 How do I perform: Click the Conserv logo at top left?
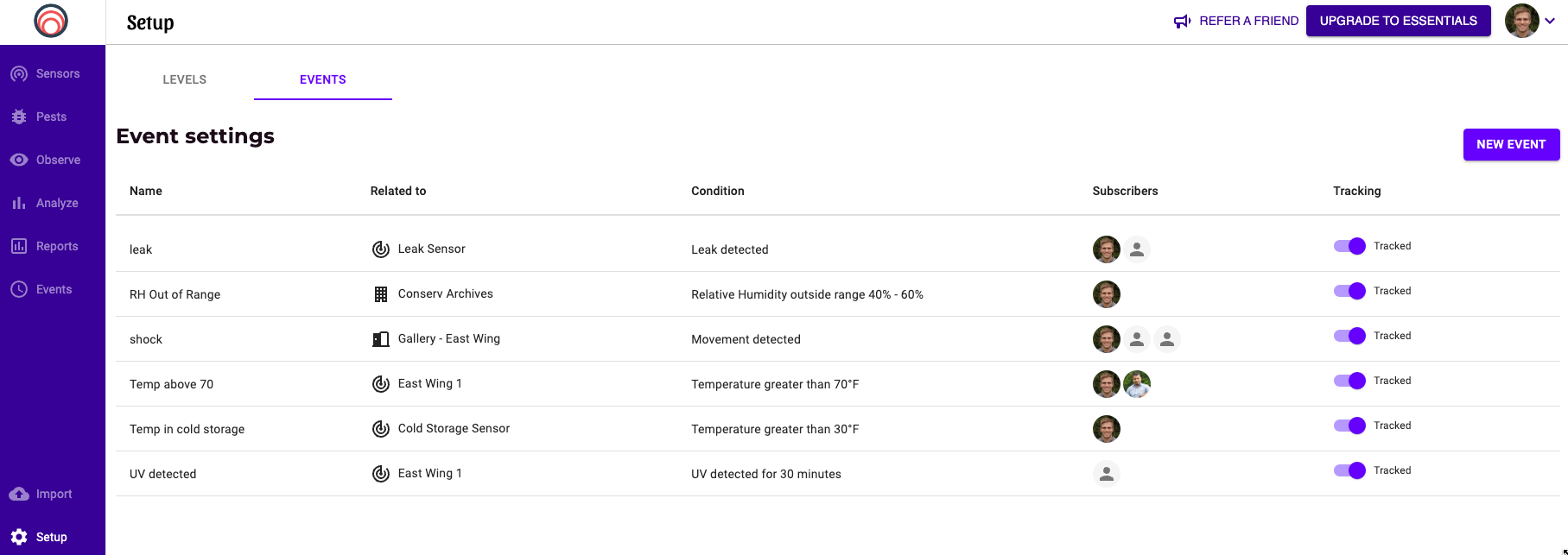51,21
